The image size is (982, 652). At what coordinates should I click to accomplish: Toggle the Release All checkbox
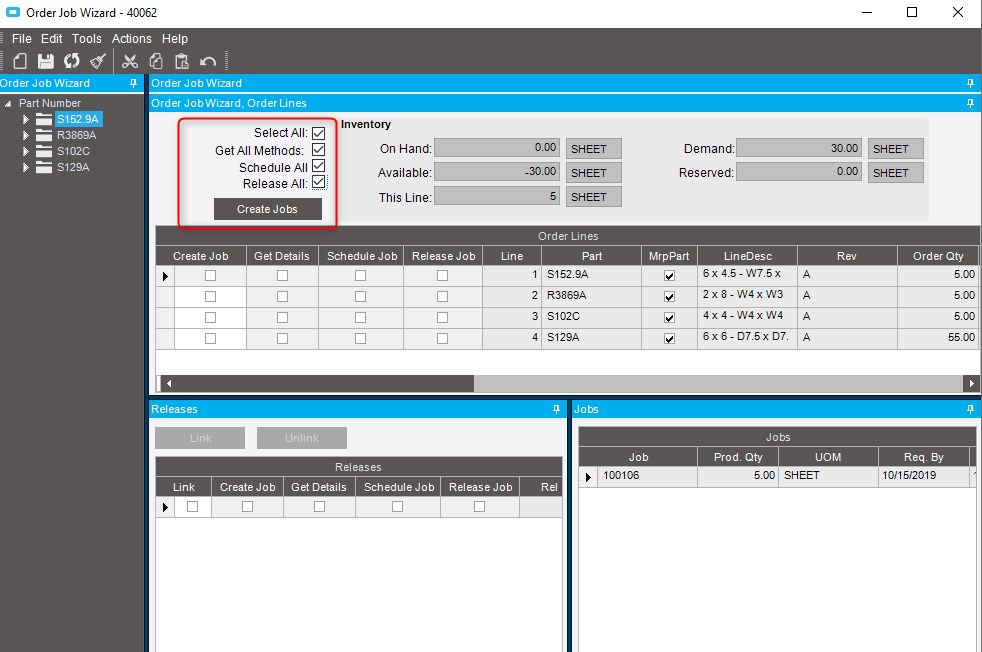[319, 182]
